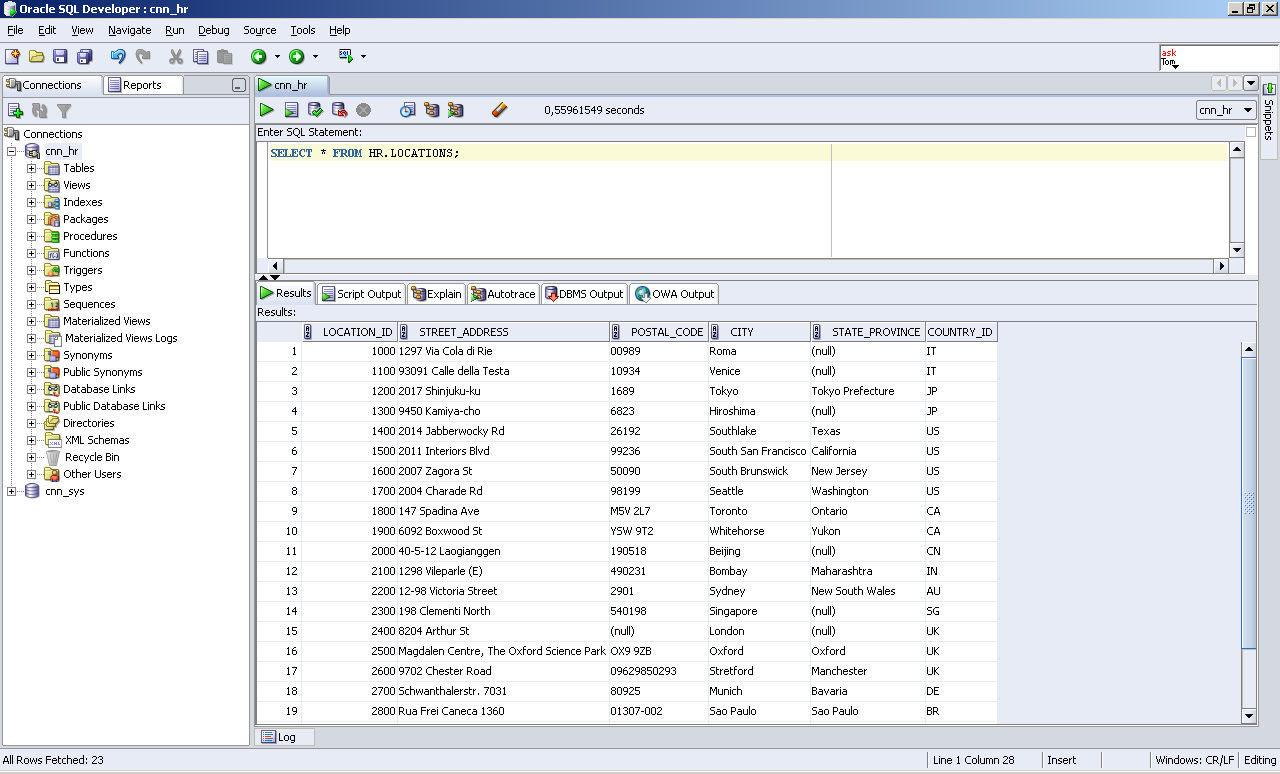The width and height of the screenshot is (1280, 774).
Task: Open dropdown arrow beside SQL Worksheet icon
Action: pyautogui.click(x=363, y=57)
